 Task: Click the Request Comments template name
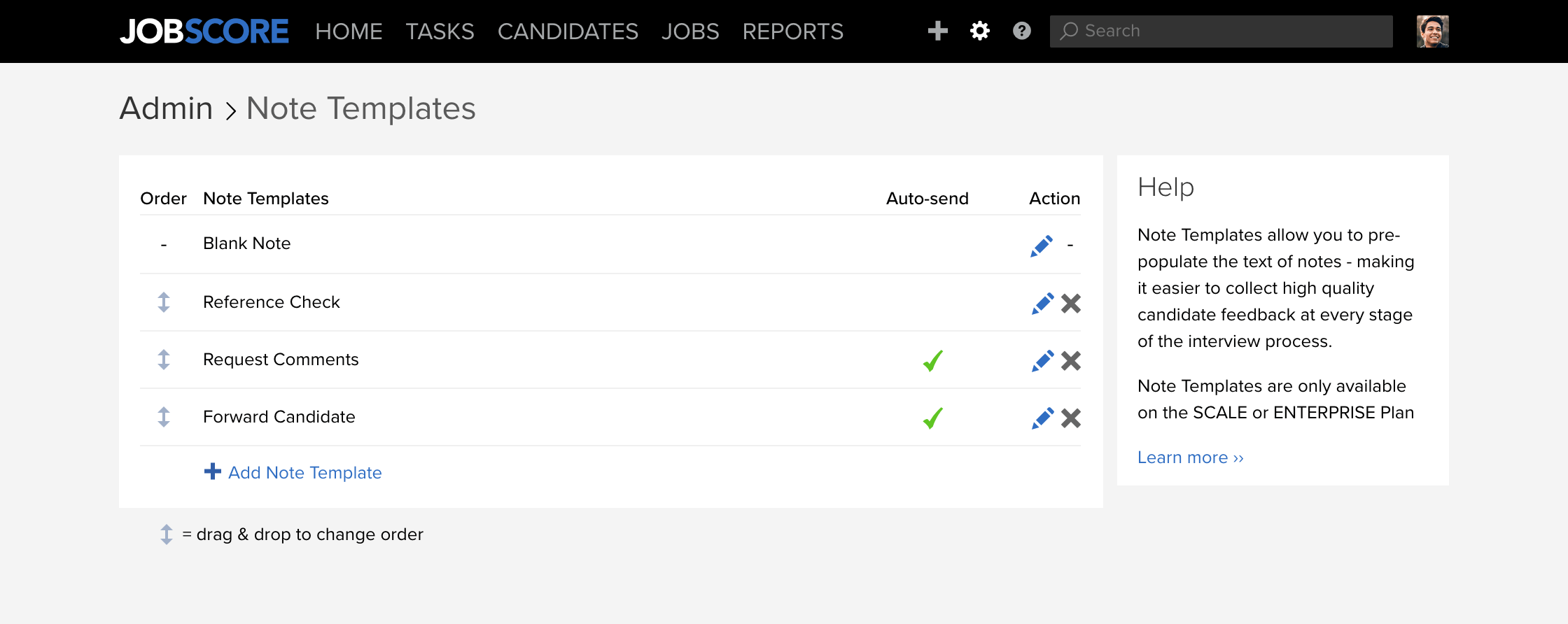coord(281,360)
